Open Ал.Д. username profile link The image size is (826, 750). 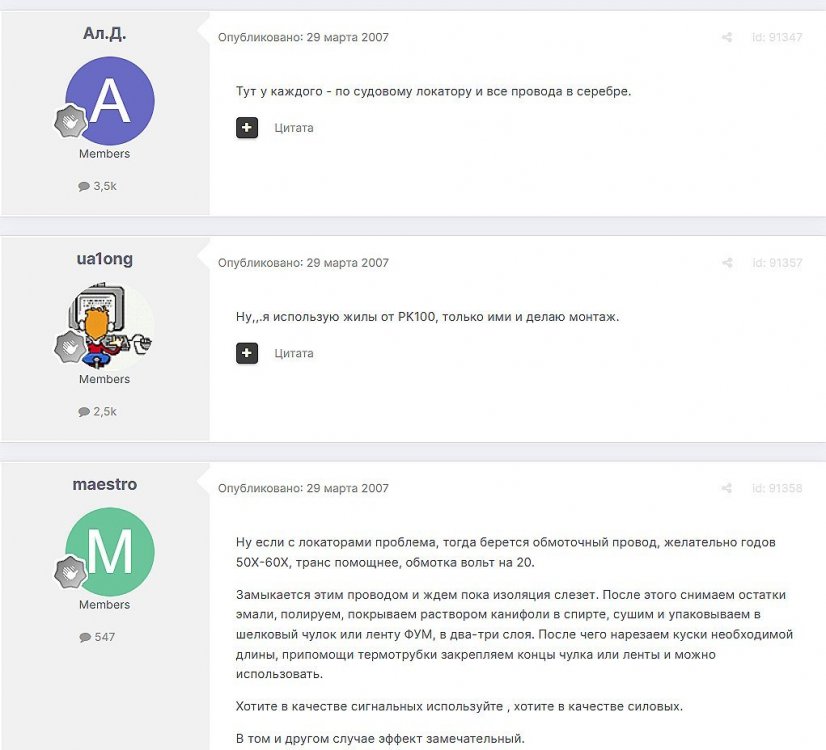point(104,33)
